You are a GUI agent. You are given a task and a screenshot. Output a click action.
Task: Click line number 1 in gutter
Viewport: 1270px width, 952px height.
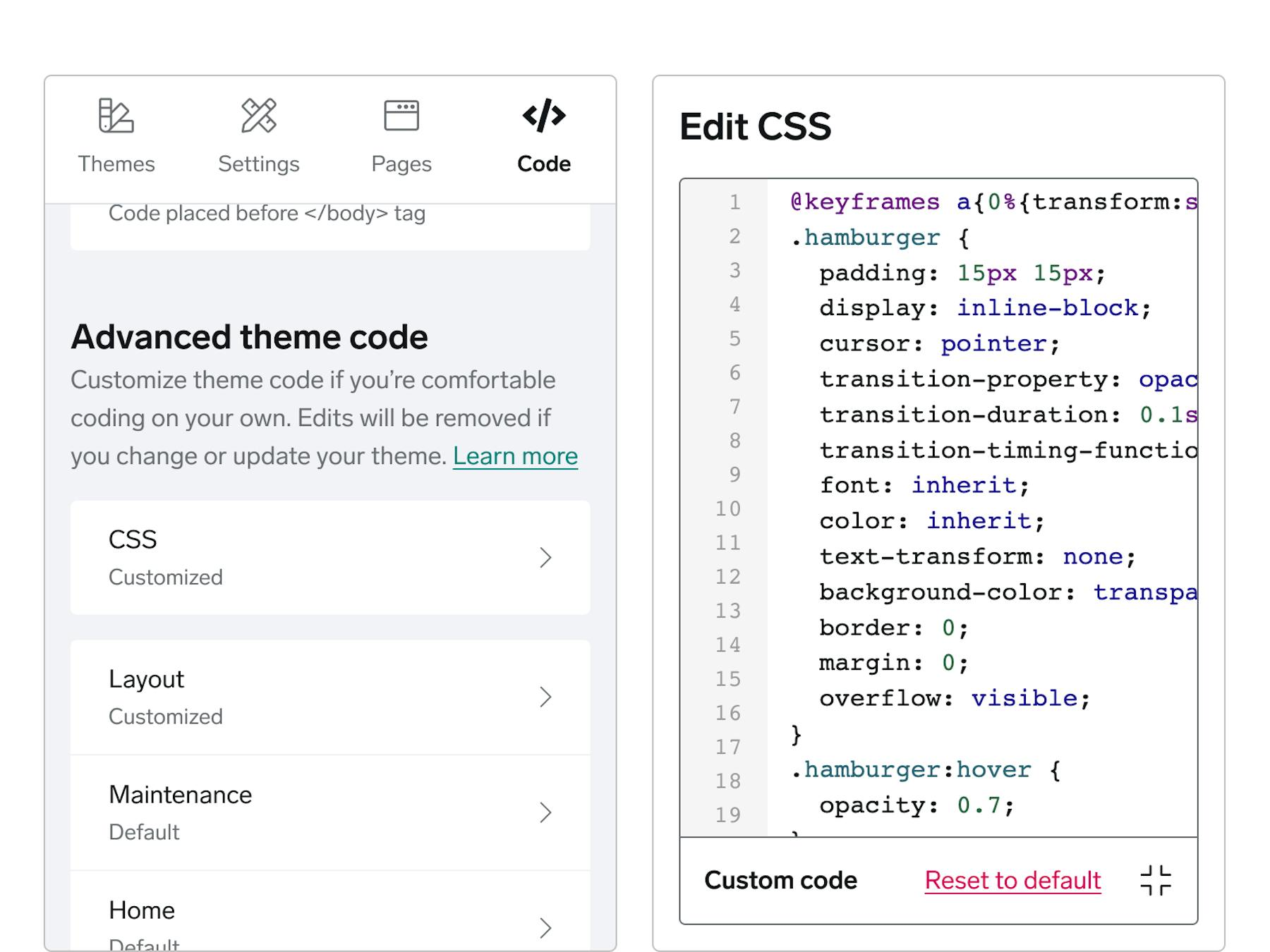pyautogui.click(x=735, y=202)
